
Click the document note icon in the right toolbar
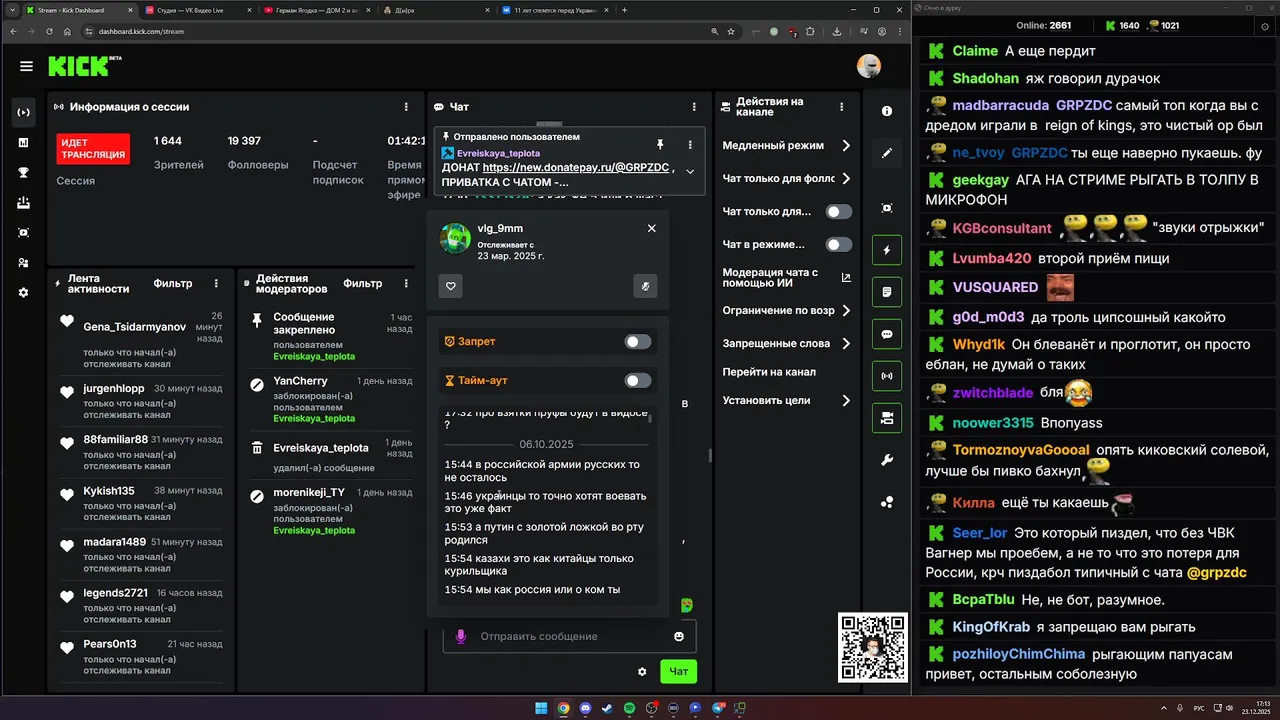(x=887, y=292)
